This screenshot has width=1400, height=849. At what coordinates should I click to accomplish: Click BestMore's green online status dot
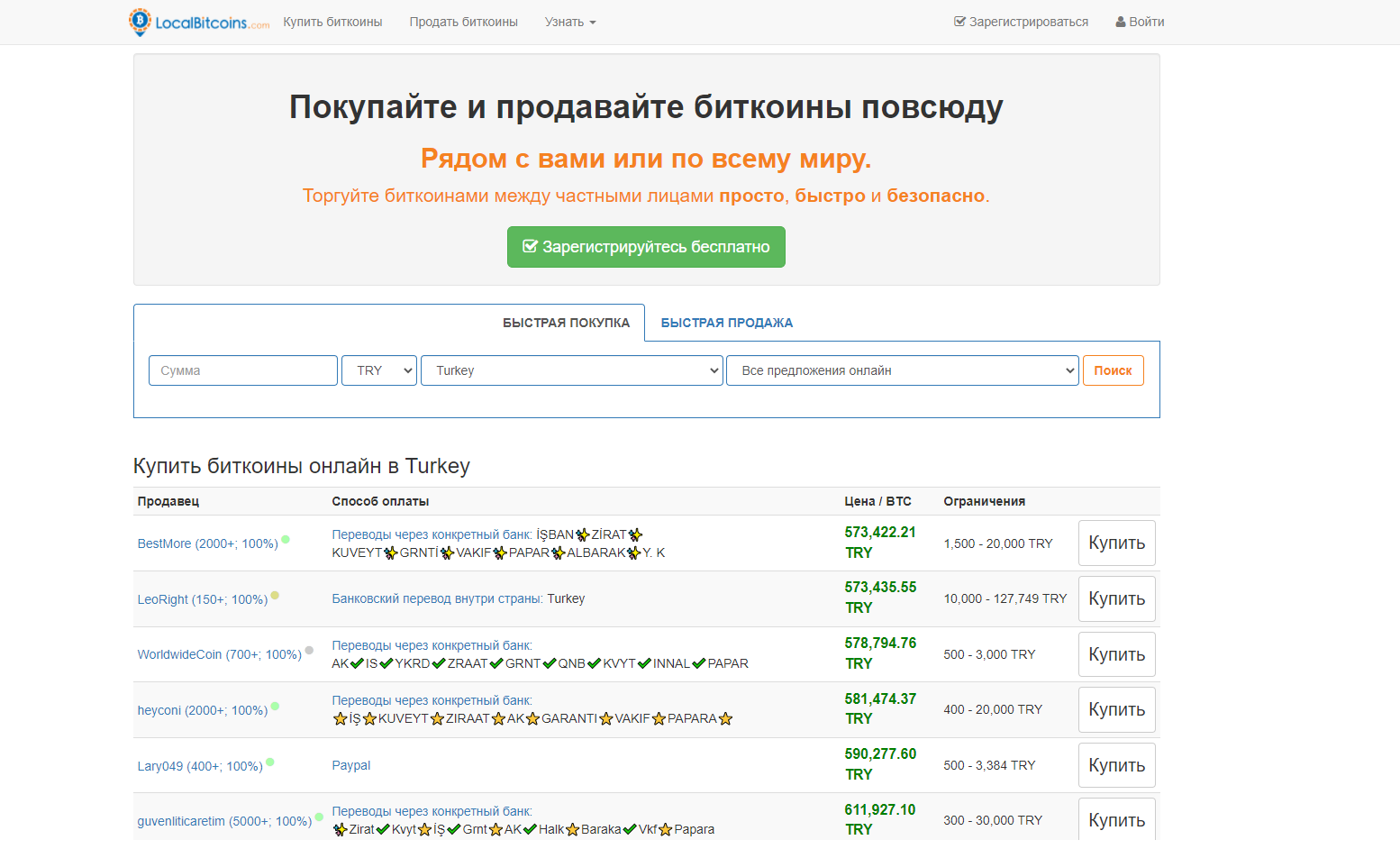point(286,540)
